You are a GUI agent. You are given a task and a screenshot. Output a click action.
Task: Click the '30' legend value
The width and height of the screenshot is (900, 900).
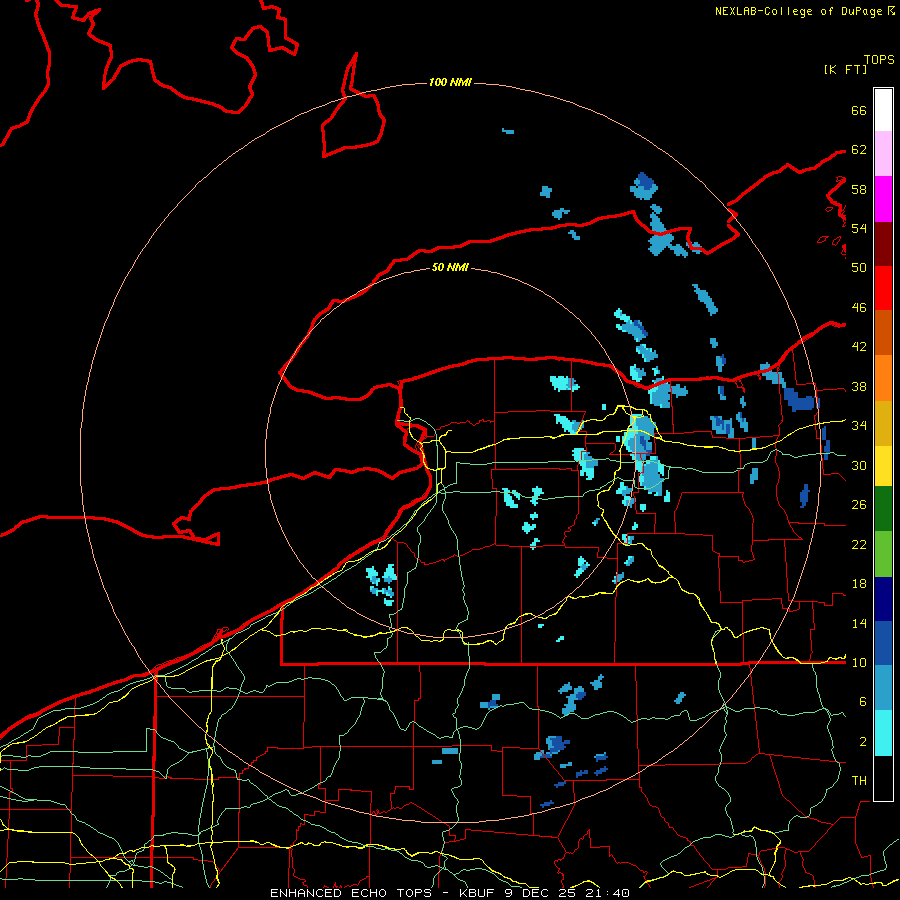tap(859, 465)
